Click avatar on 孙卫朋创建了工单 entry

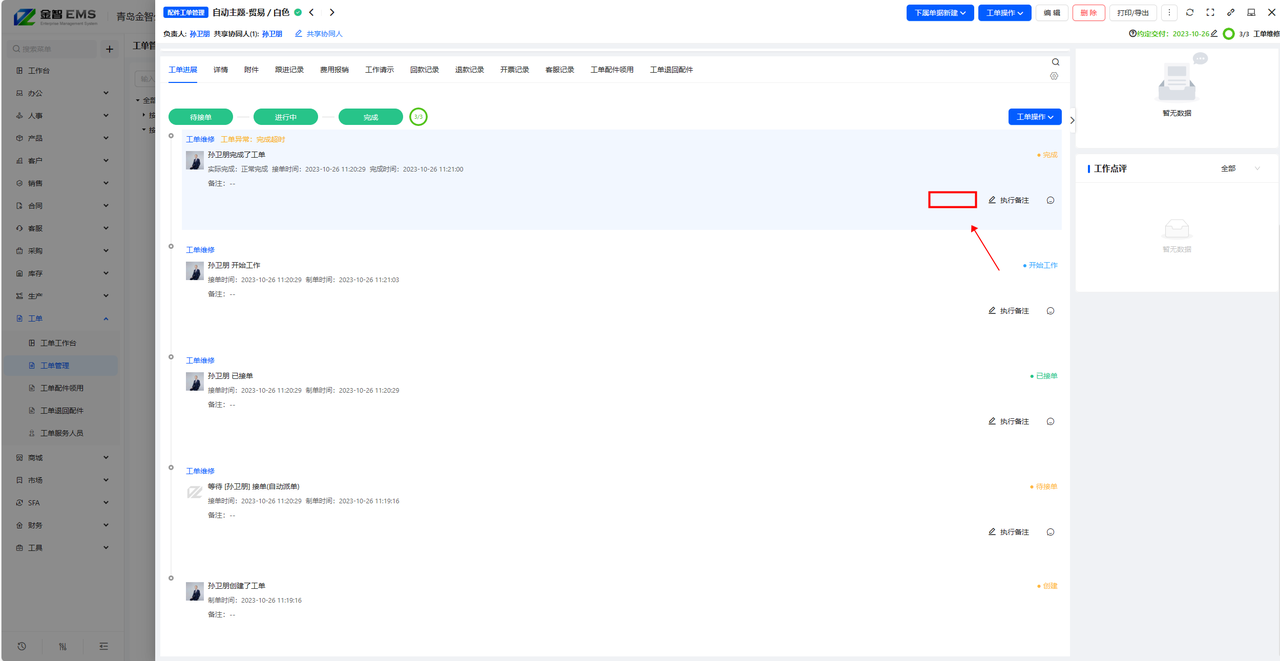(x=195, y=591)
